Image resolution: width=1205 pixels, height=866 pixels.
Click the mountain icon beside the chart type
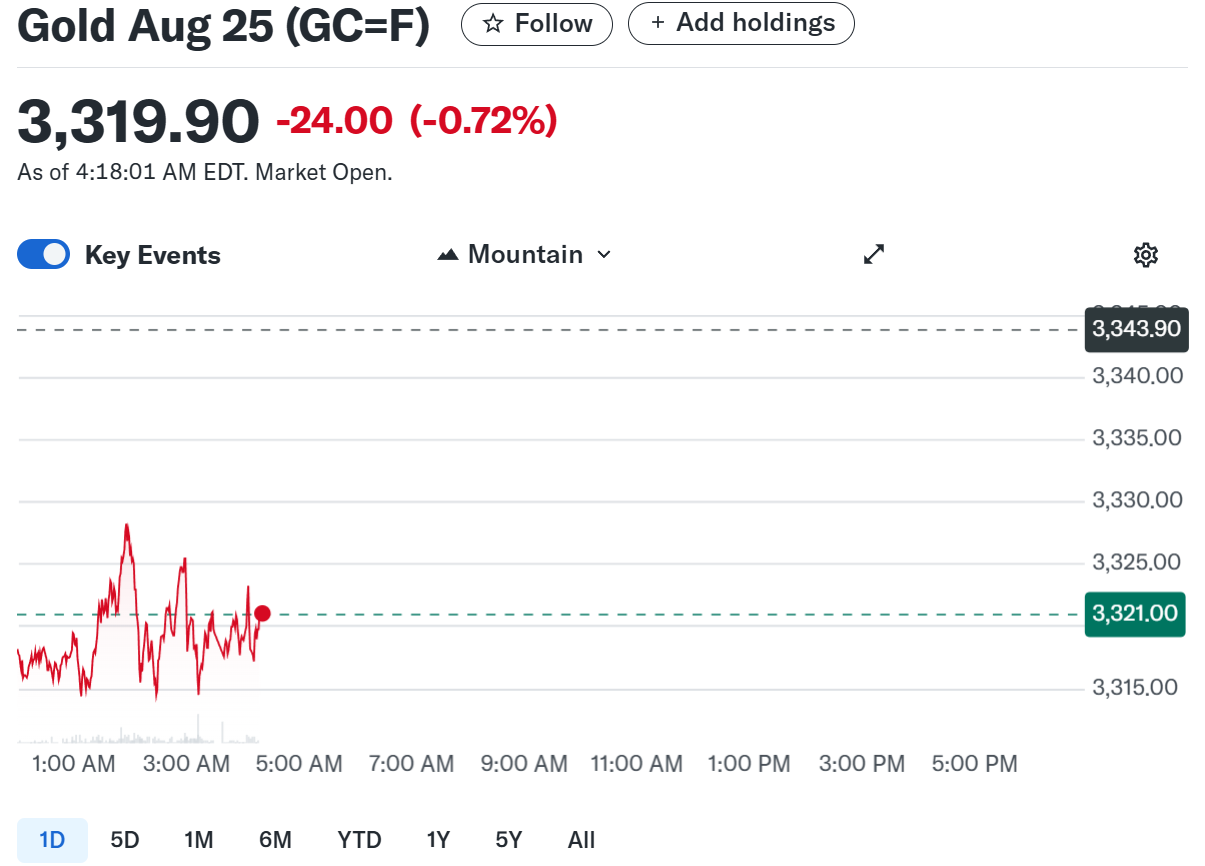click(448, 255)
